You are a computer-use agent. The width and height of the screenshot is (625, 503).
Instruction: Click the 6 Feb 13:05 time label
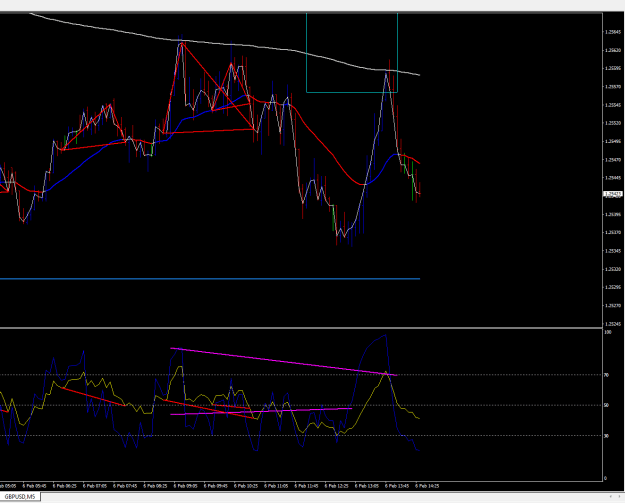367,486
